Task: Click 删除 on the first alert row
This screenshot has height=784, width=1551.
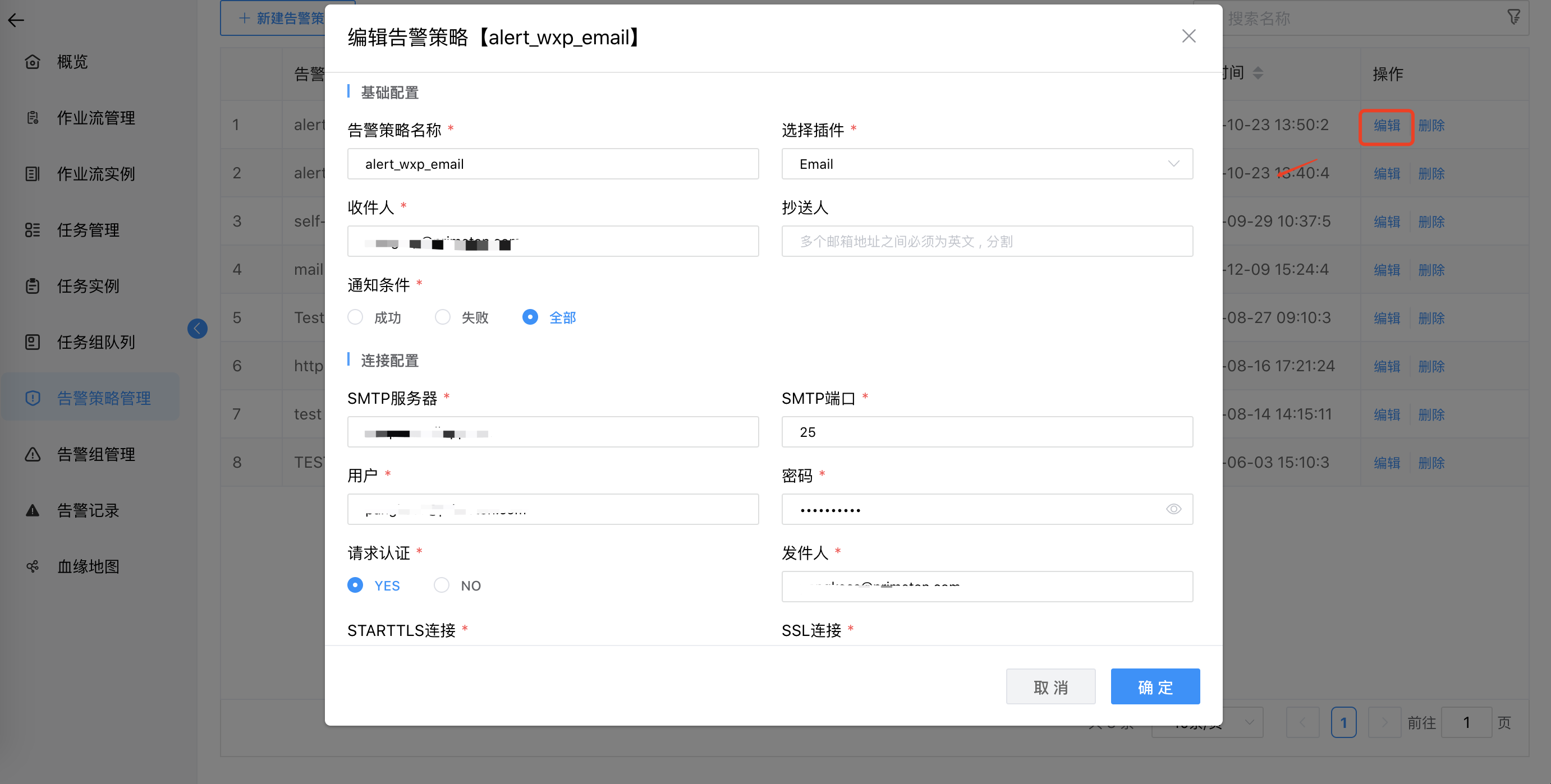Action: (x=1431, y=124)
